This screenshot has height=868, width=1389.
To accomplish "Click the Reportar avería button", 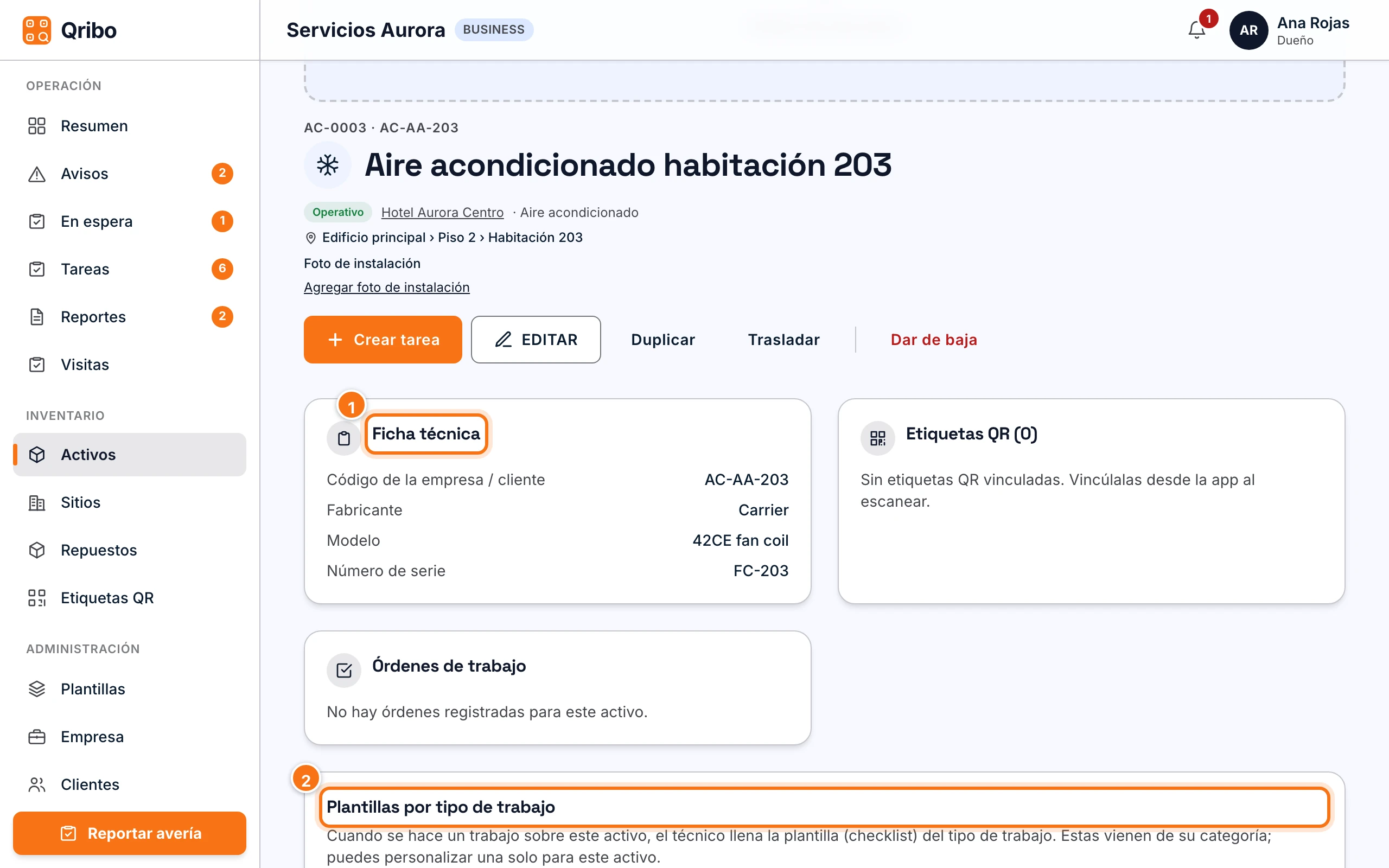I will (x=130, y=833).
